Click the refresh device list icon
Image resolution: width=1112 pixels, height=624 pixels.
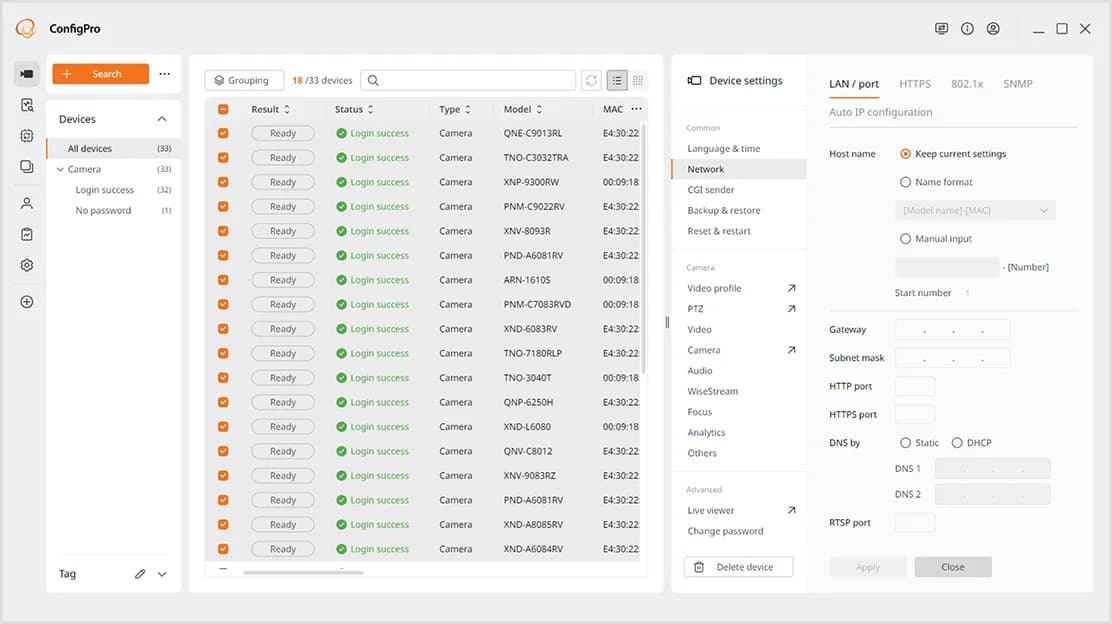[591, 81]
